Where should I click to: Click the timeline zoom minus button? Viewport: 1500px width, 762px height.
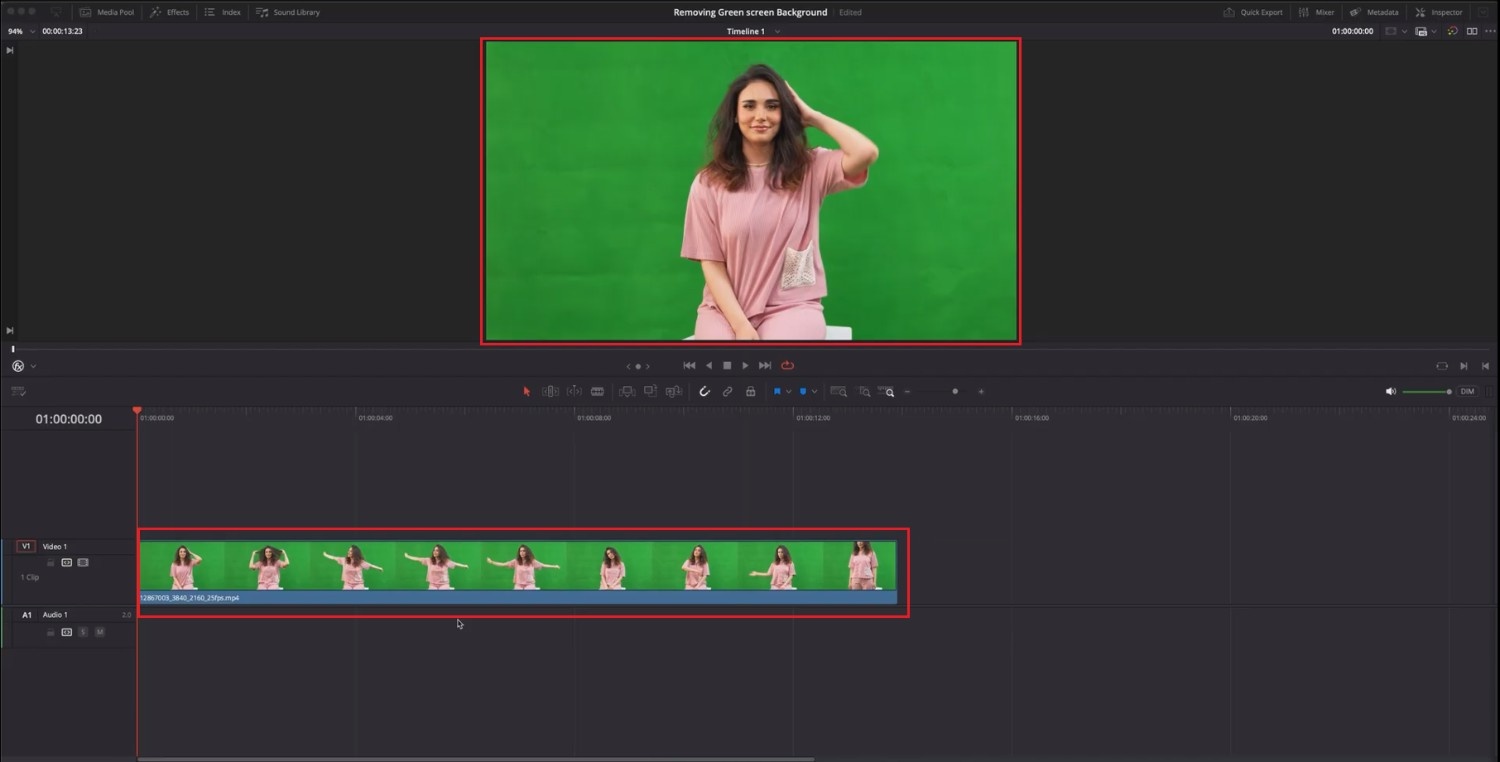908,392
